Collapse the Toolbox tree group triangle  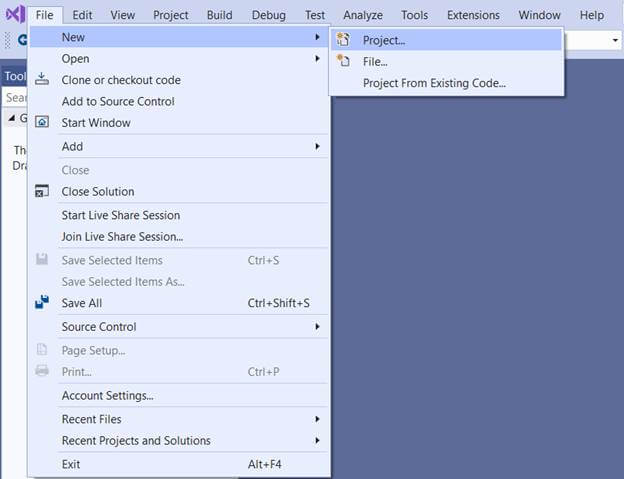pos(12,118)
